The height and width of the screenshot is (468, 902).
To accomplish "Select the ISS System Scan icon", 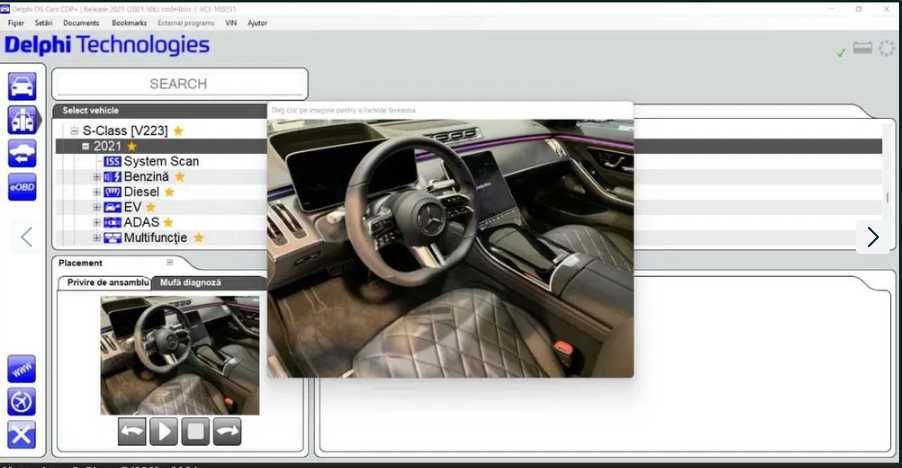I will [112, 162].
